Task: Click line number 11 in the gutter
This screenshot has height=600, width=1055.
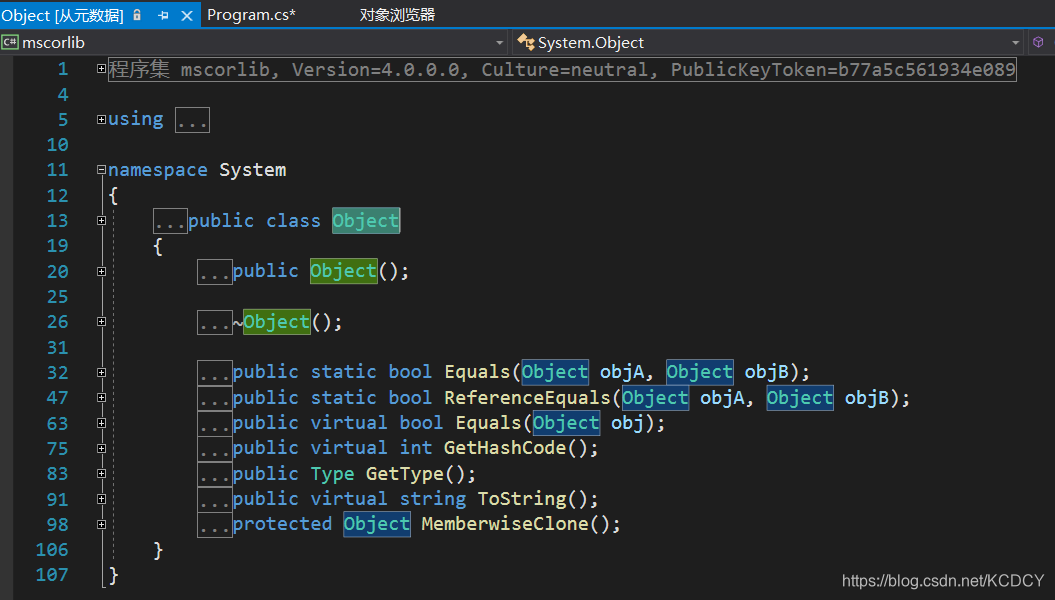Action: pos(58,170)
